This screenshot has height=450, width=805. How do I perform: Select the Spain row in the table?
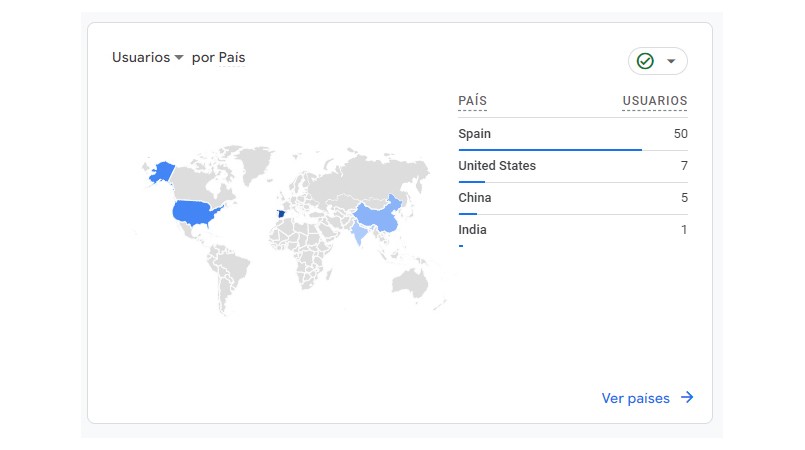coord(573,134)
